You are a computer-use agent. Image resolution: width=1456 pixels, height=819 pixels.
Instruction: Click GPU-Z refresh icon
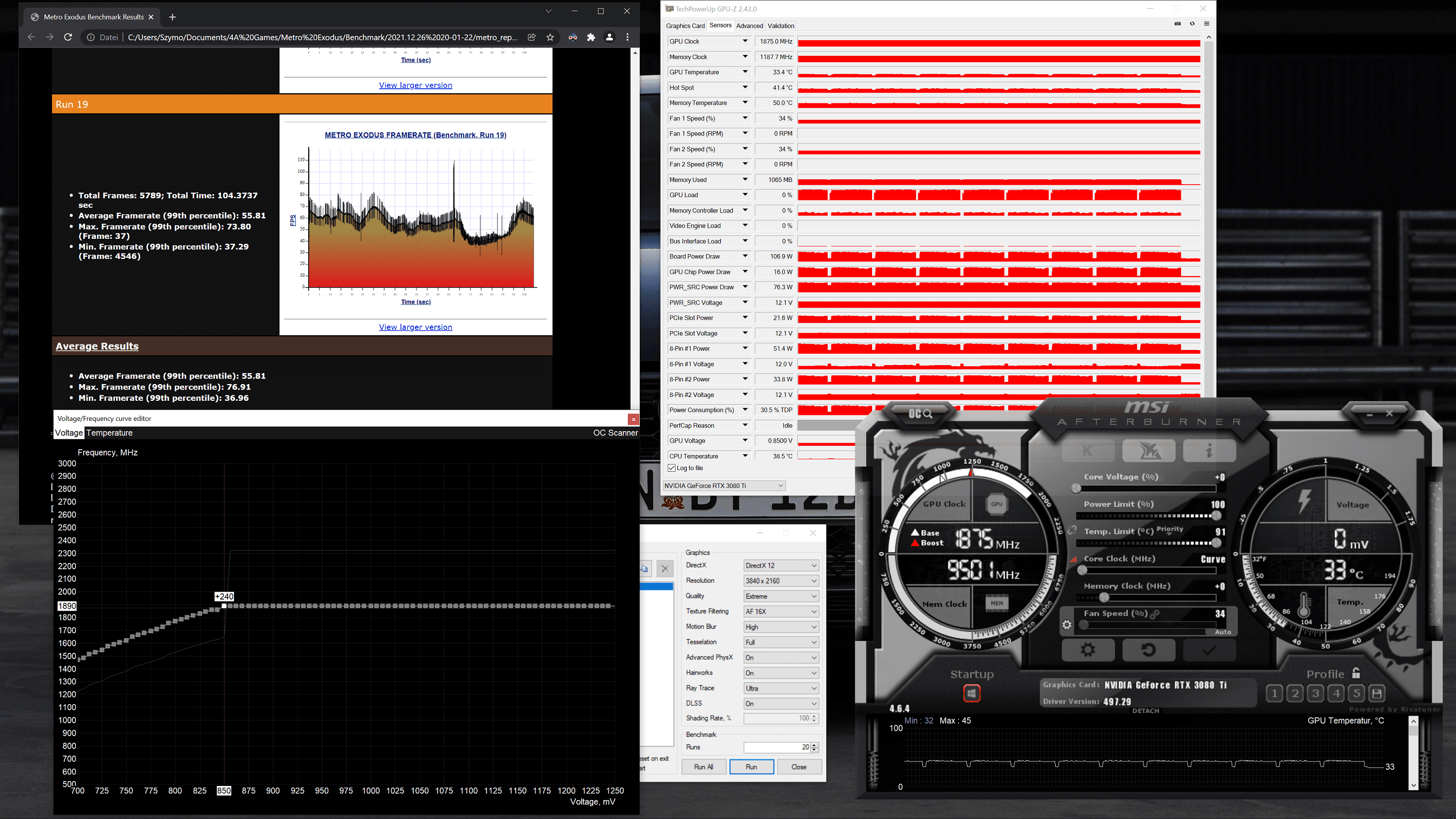click(1192, 24)
